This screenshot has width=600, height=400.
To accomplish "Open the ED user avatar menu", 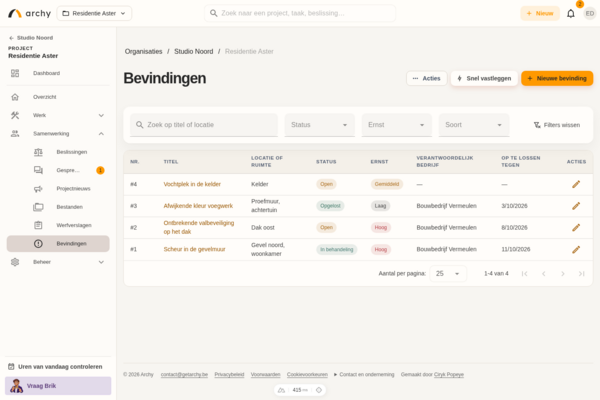I will [590, 13].
